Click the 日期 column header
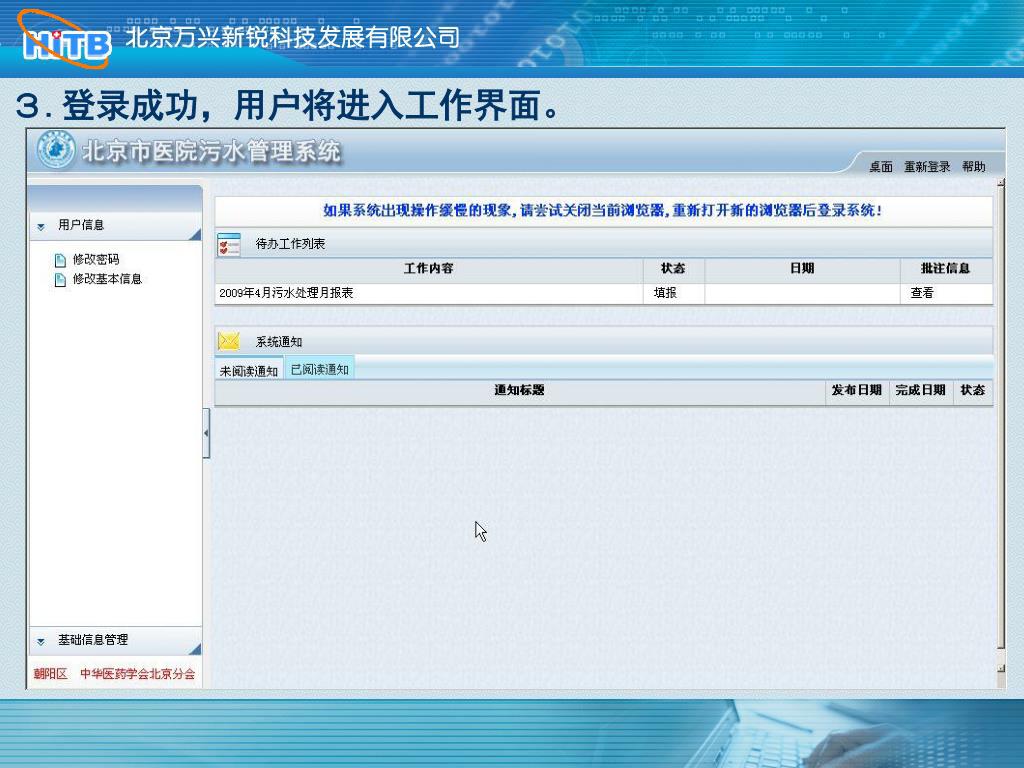Screen dimensions: 1024x768 [x=802, y=268]
